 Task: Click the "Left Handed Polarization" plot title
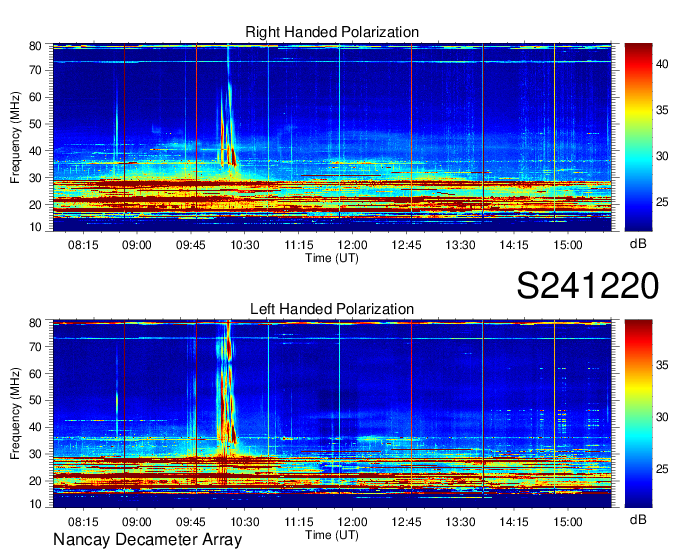click(332, 309)
